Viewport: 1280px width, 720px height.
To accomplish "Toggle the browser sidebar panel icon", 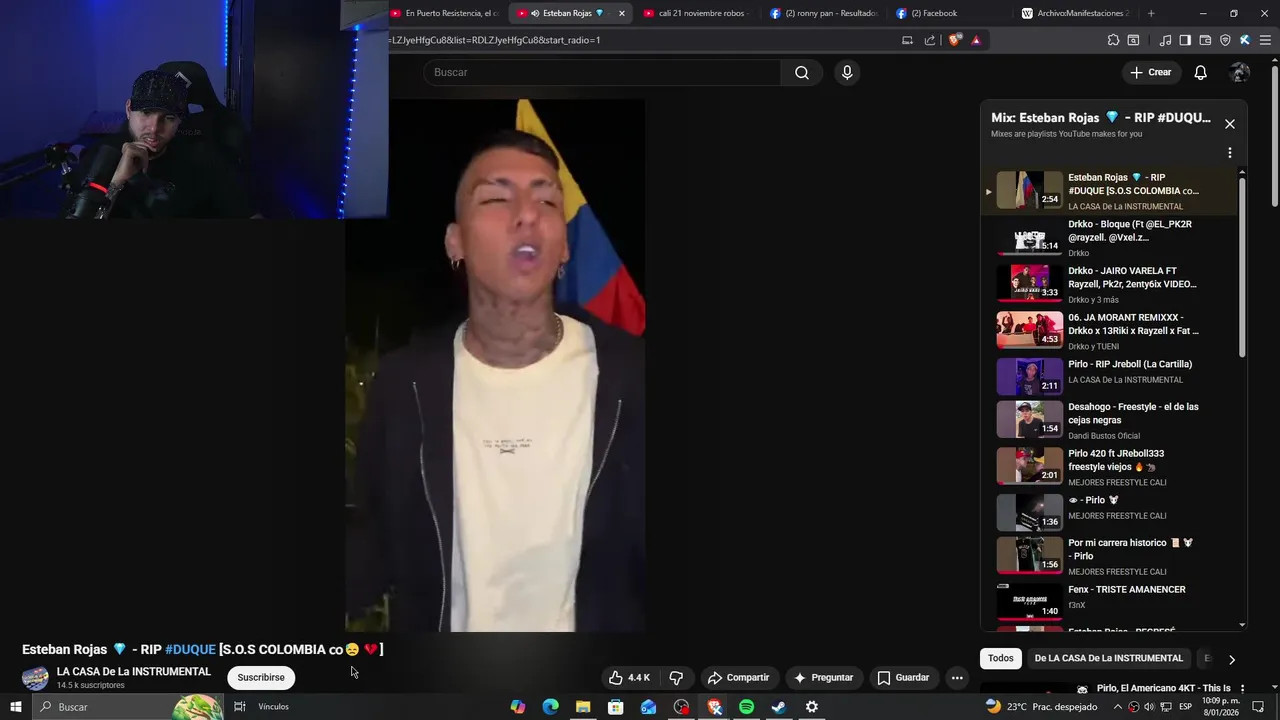I will pos(1185,40).
